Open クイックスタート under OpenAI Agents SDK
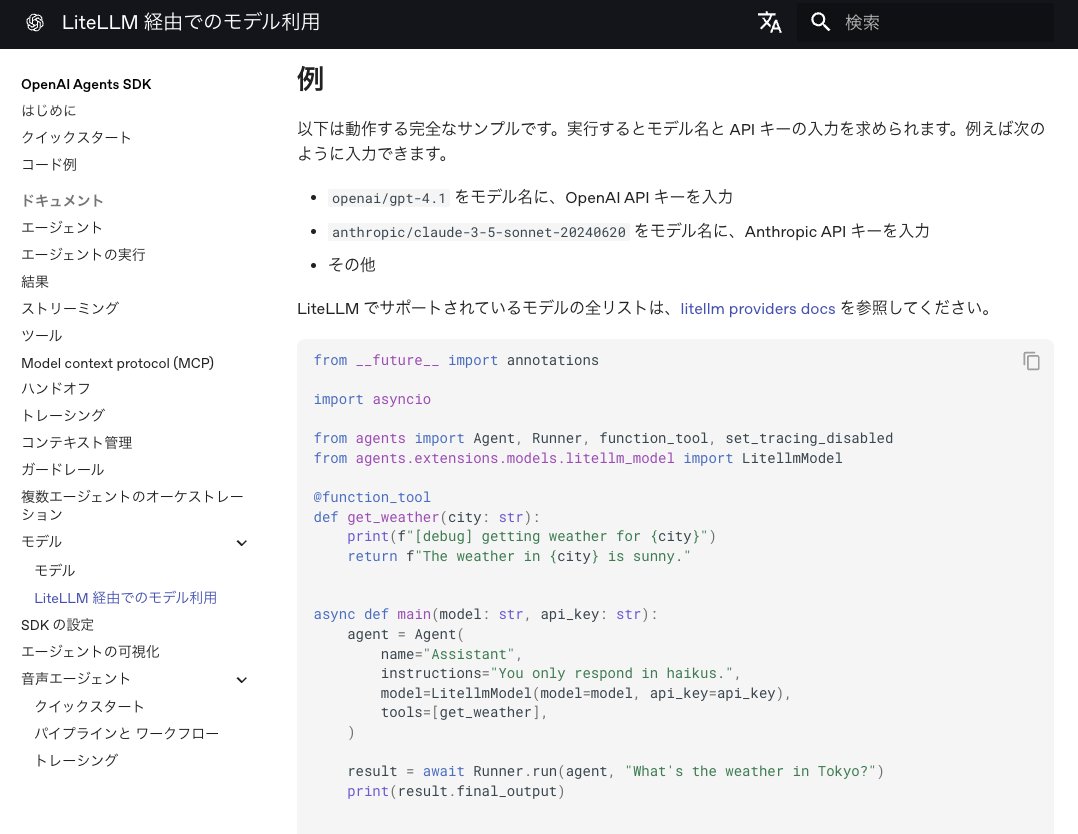This screenshot has height=834, width=1078. coord(76,138)
